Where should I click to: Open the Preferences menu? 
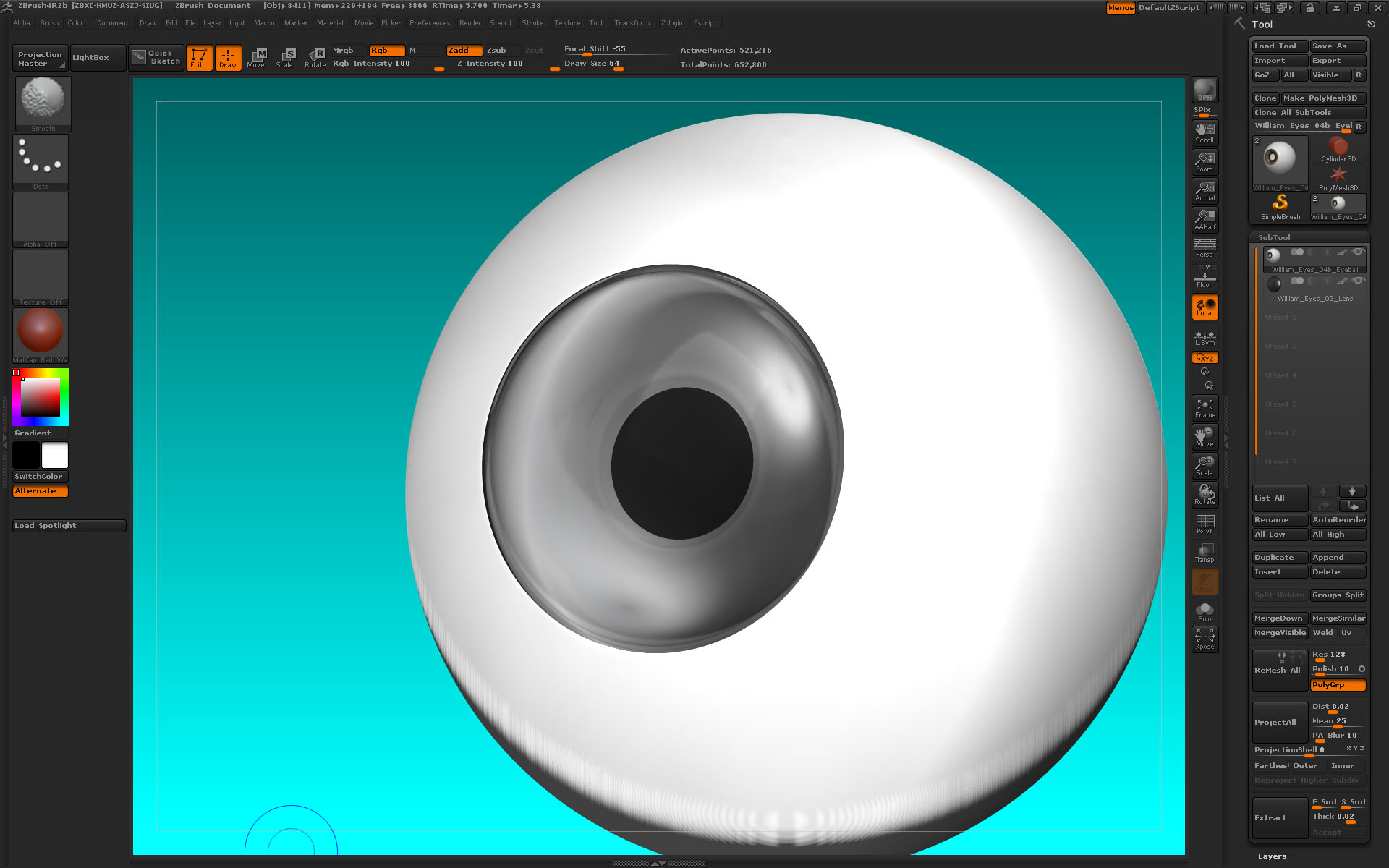[430, 22]
